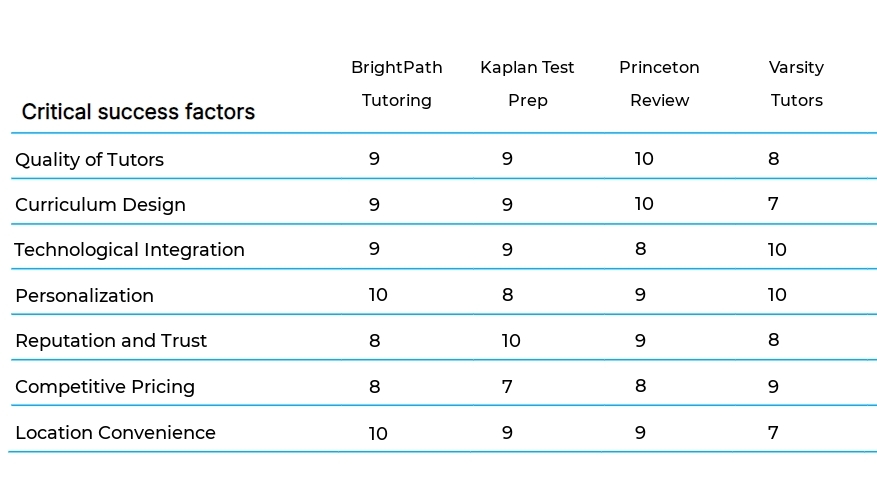Viewport: 877px width, 479px height.
Task: Click the Varsity Tutors column header
Action: (x=796, y=84)
